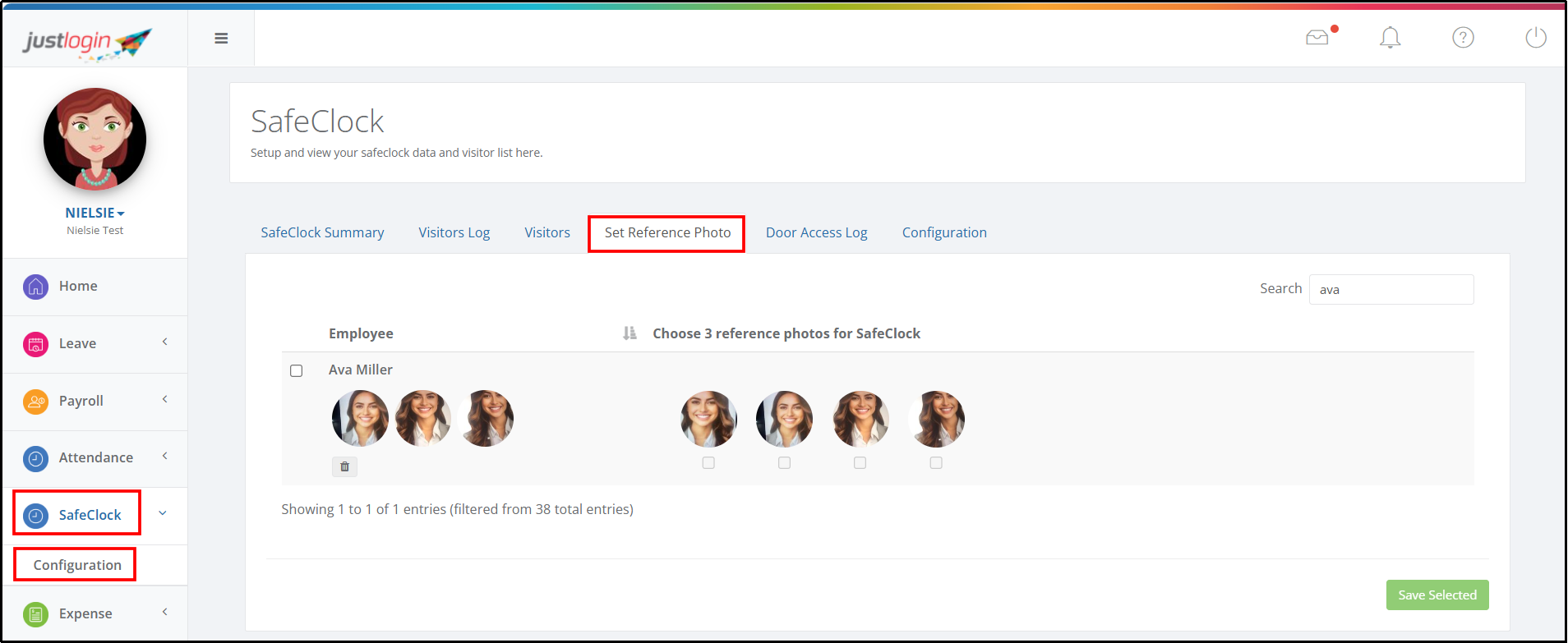Open Configuration in the sidebar submenu
Screen dimensions: 1568x643
pyautogui.click(x=77, y=565)
